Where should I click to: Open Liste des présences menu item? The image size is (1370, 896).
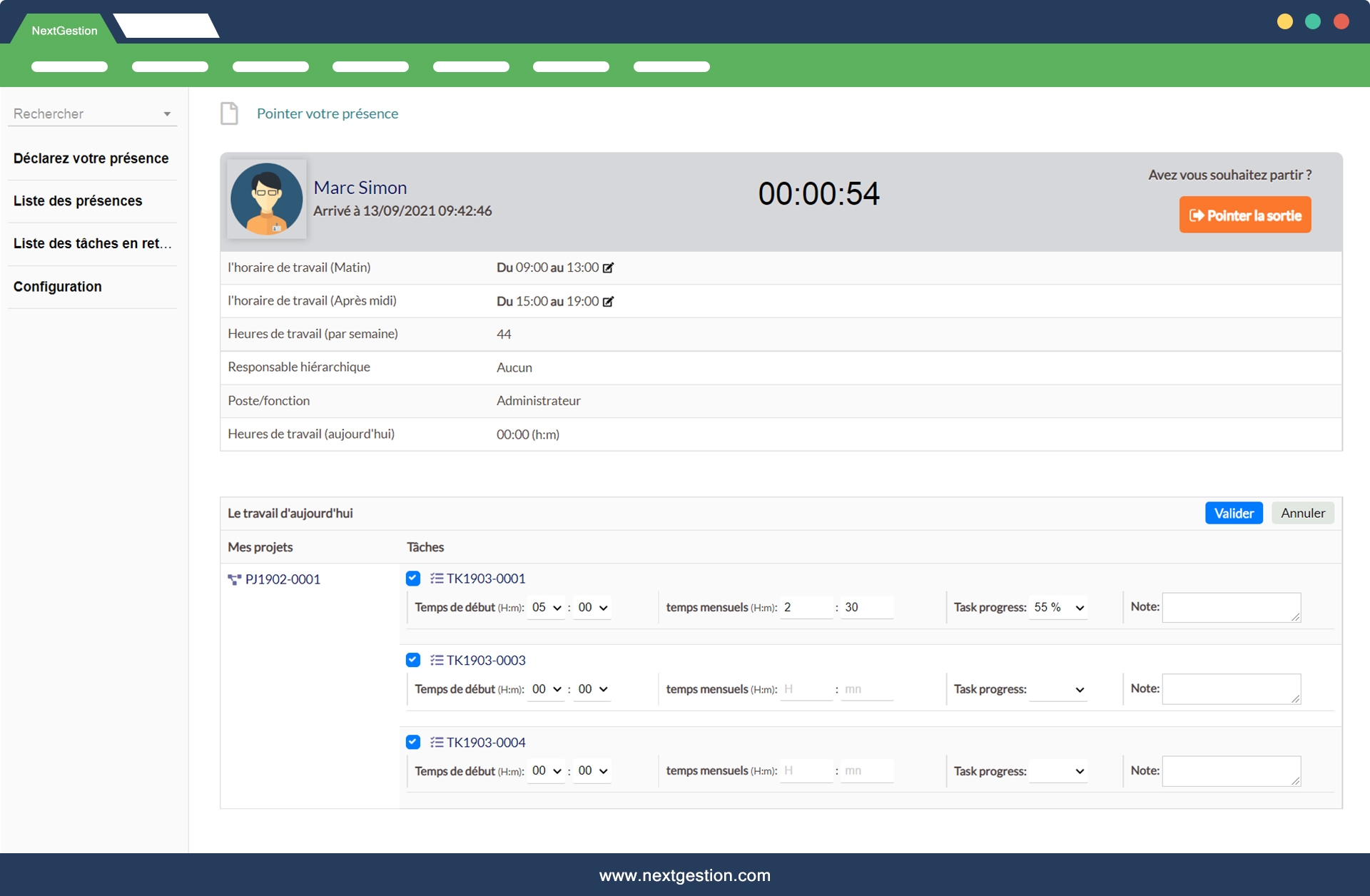tap(78, 201)
